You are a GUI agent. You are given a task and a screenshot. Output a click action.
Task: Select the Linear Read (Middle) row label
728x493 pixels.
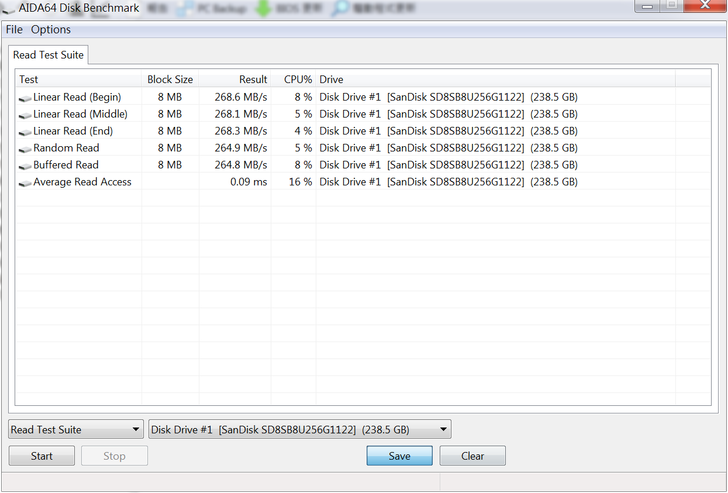coord(80,114)
